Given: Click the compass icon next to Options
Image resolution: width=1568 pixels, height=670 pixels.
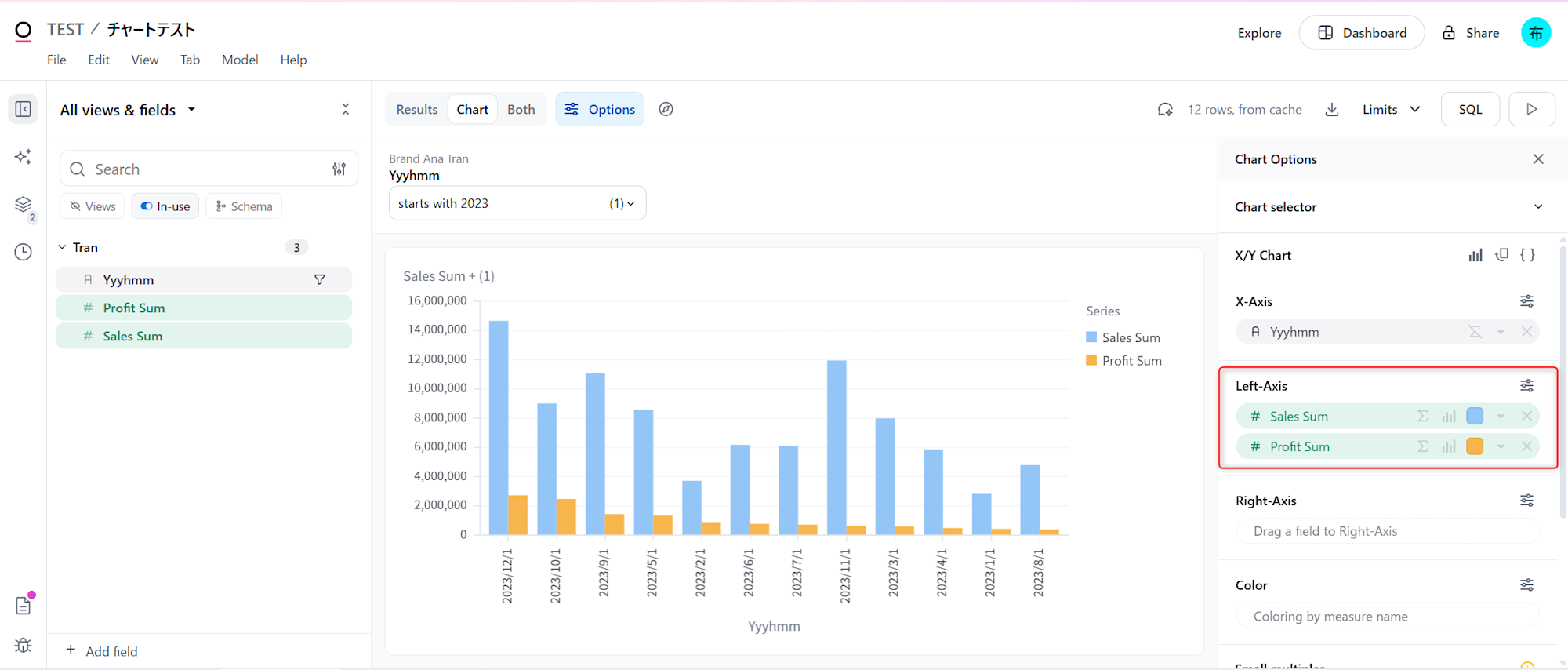Looking at the screenshot, I should pyautogui.click(x=666, y=110).
